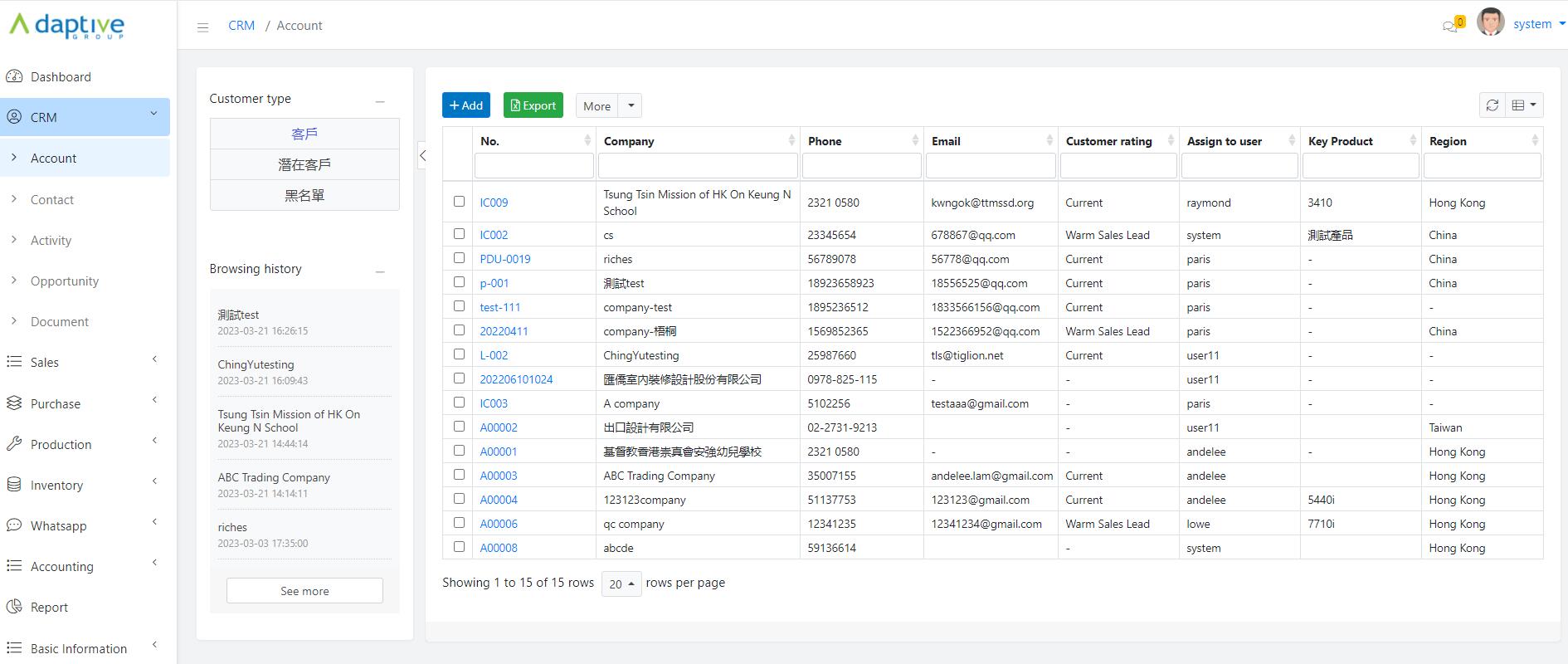Open account link A00006
The width and height of the screenshot is (1568, 664).
pos(499,524)
